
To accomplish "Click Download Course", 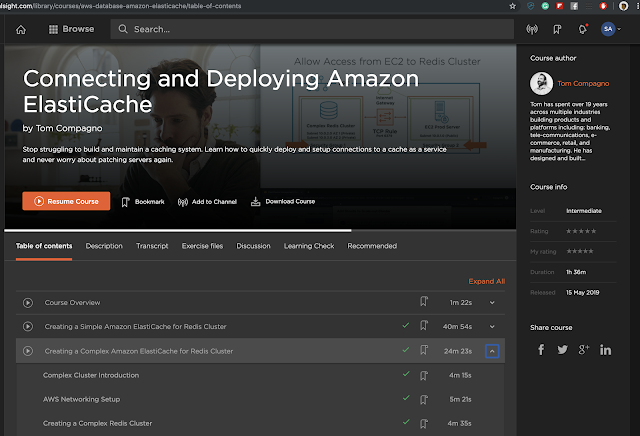I will (x=283, y=201).
